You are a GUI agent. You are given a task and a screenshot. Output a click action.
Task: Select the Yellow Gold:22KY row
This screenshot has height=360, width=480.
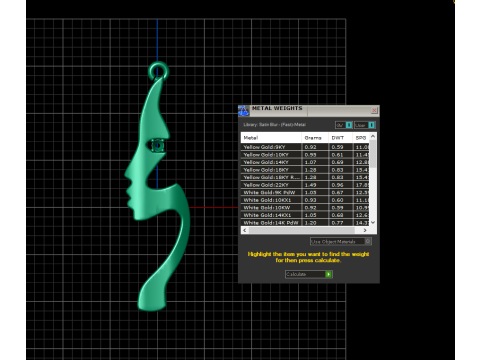(305, 185)
